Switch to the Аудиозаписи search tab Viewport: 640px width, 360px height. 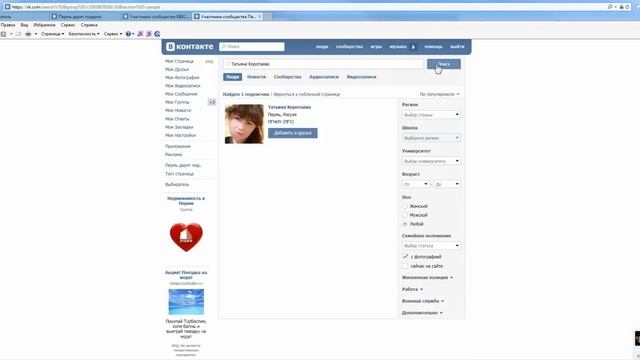point(324,77)
